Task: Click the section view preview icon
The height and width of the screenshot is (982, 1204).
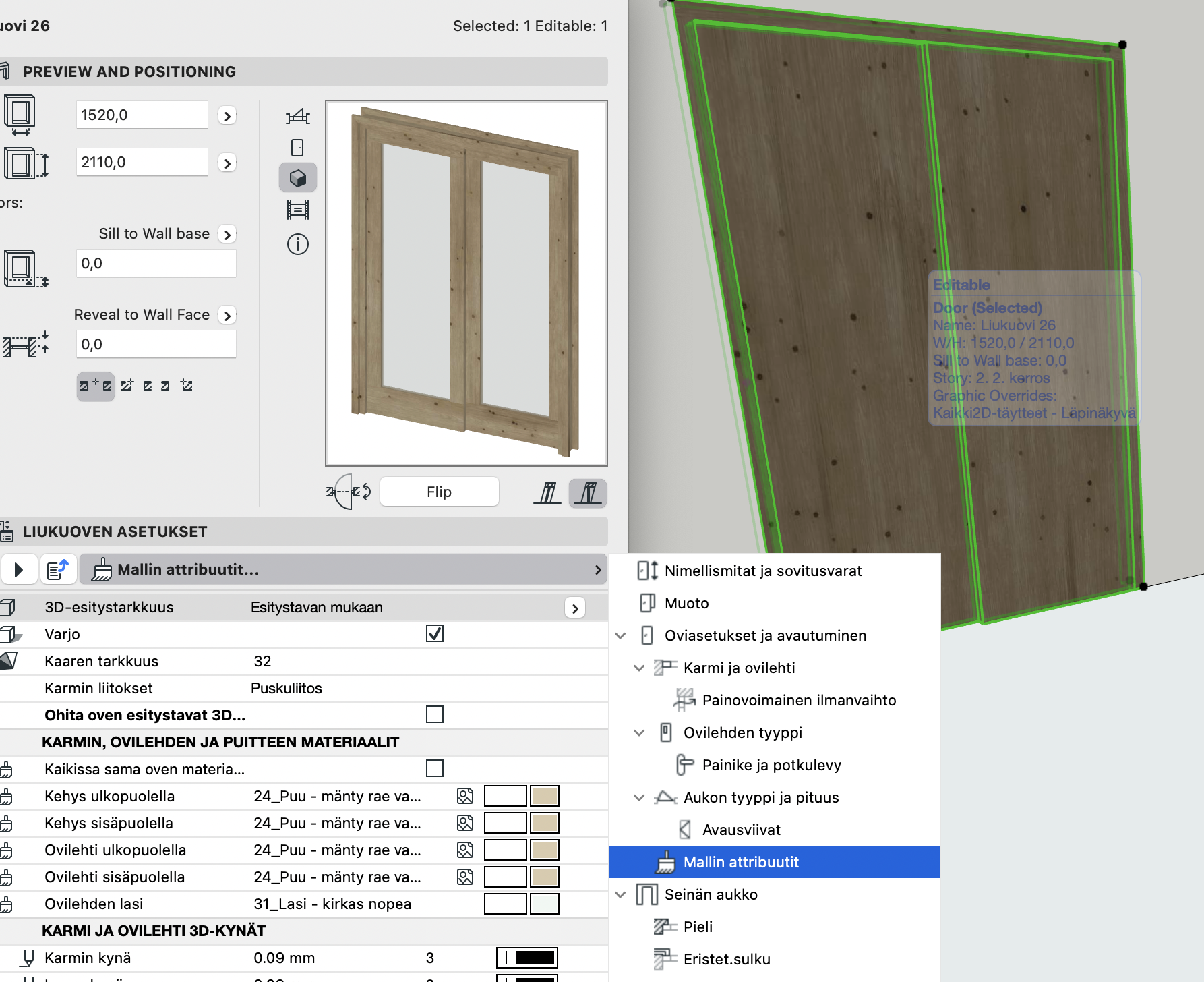Action: tap(297, 210)
